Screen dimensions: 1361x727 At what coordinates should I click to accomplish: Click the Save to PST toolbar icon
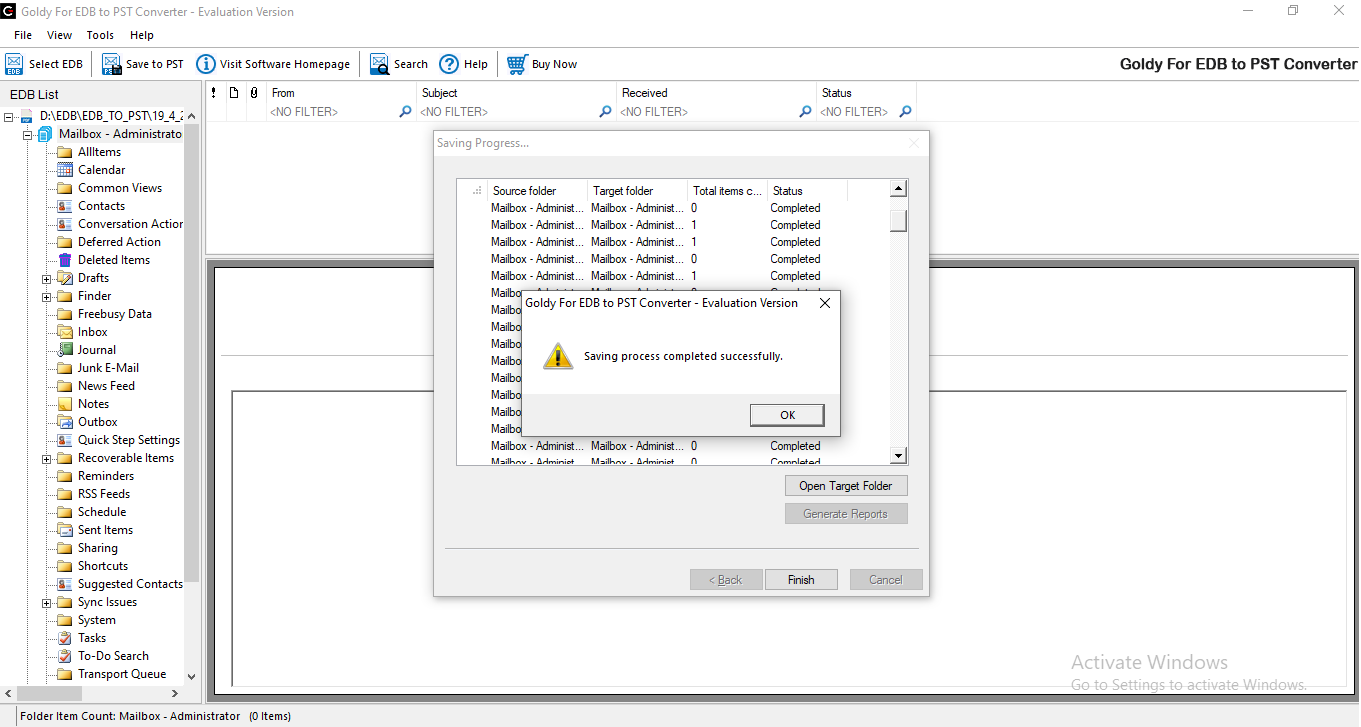(x=111, y=64)
